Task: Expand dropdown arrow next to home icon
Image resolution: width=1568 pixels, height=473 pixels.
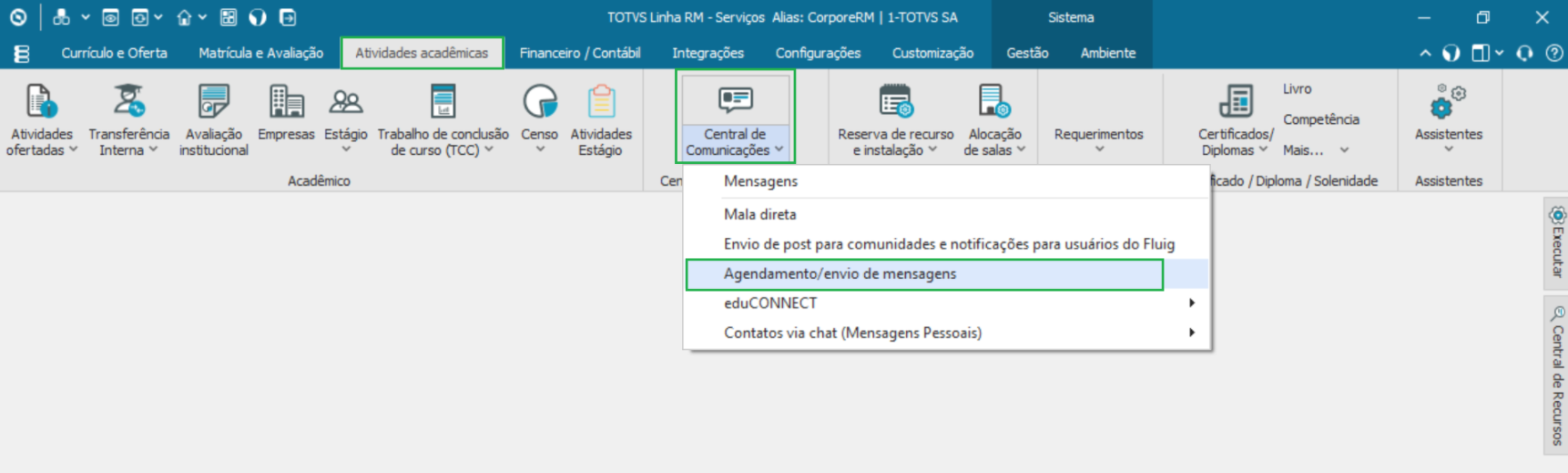Action: point(202,17)
